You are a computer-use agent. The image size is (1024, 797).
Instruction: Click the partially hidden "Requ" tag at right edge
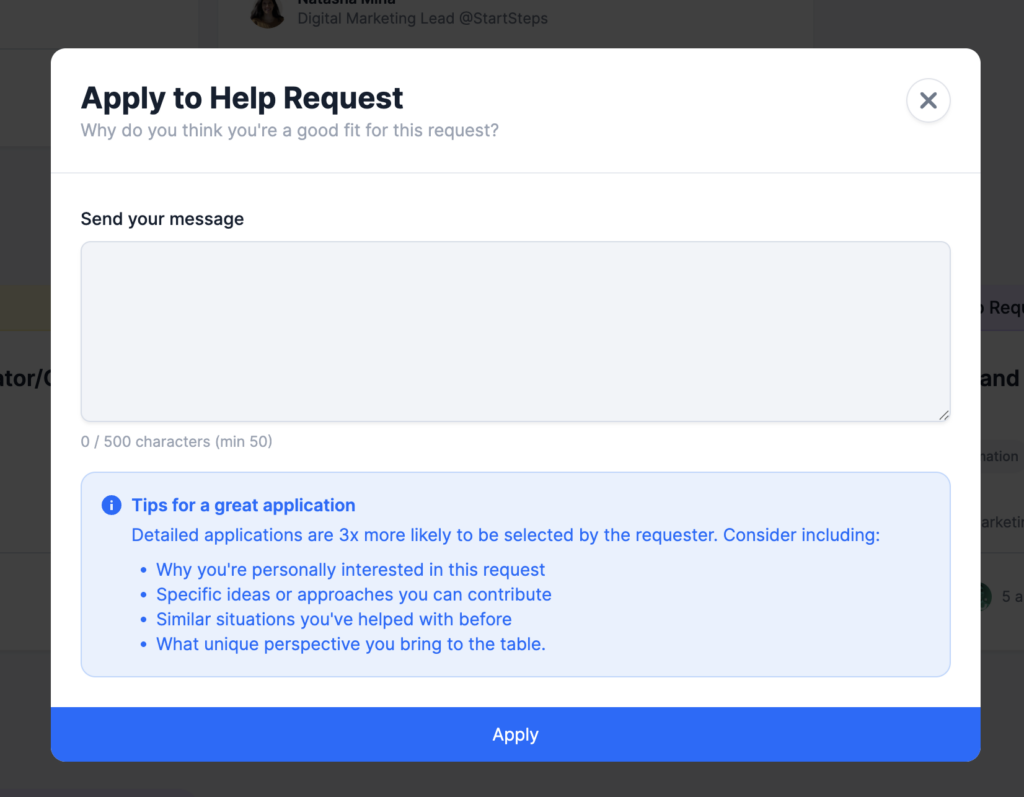(1002, 308)
